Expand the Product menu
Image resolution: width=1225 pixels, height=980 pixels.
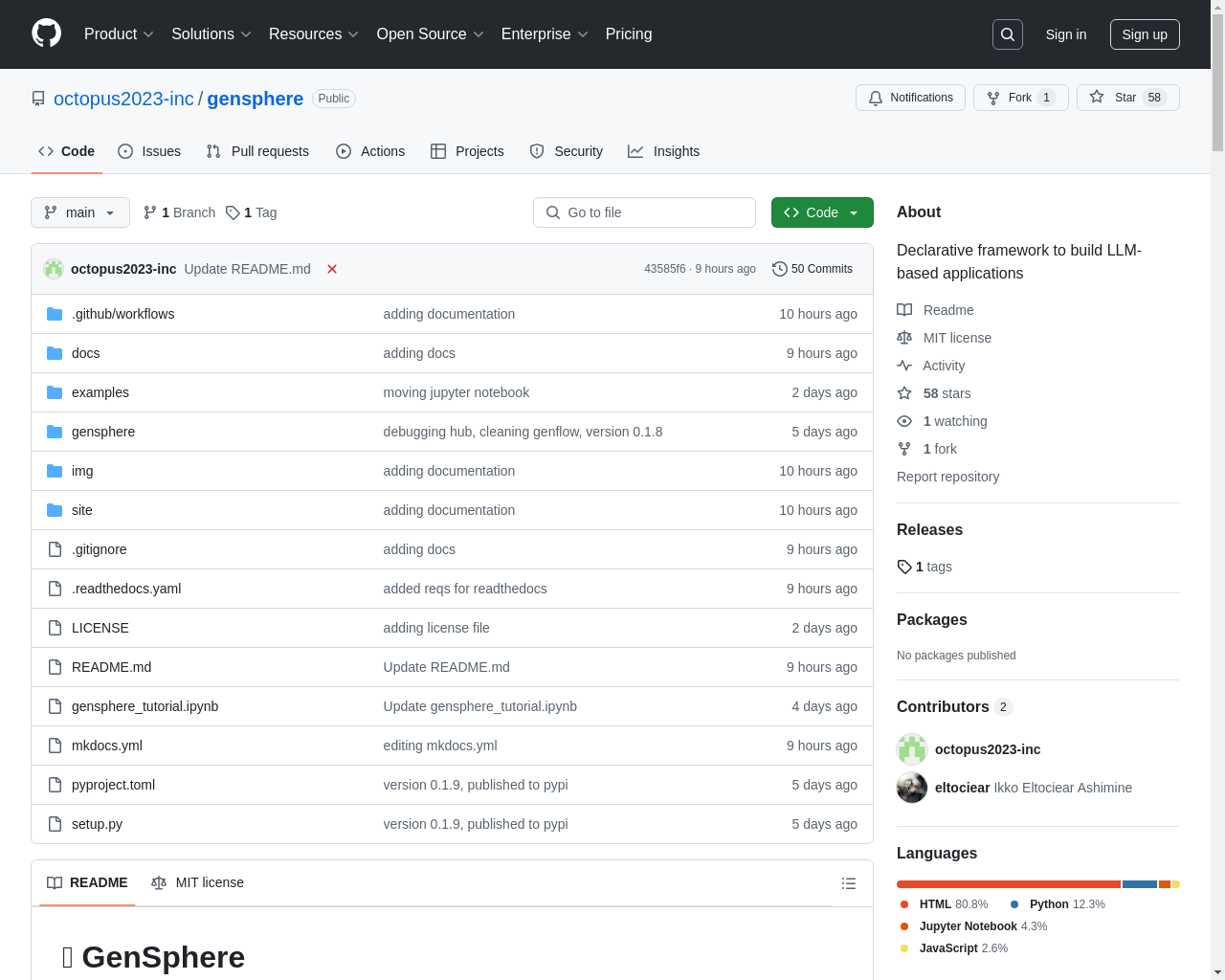click(119, 34)
